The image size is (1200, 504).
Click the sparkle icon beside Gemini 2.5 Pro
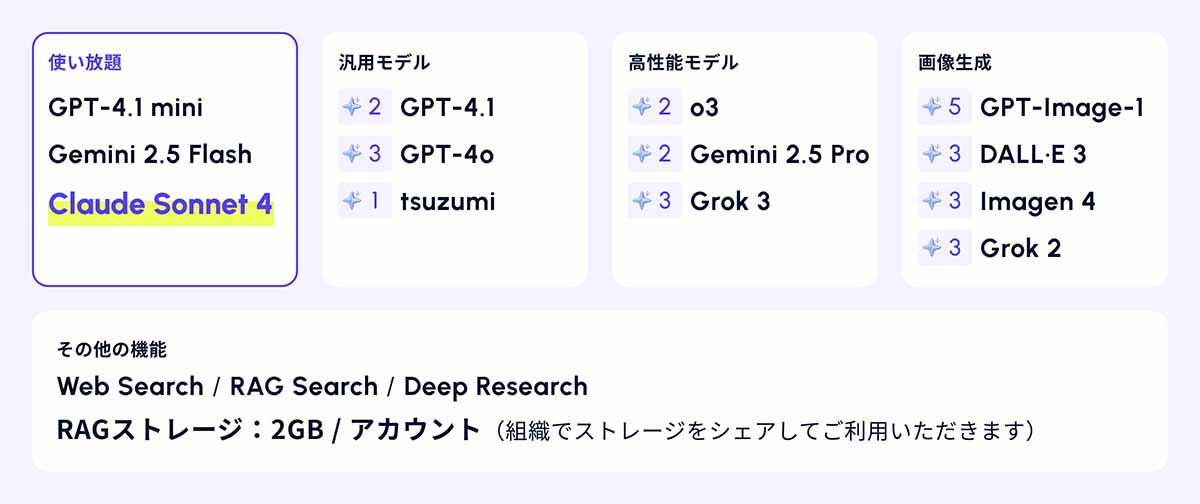click(641, 154)
